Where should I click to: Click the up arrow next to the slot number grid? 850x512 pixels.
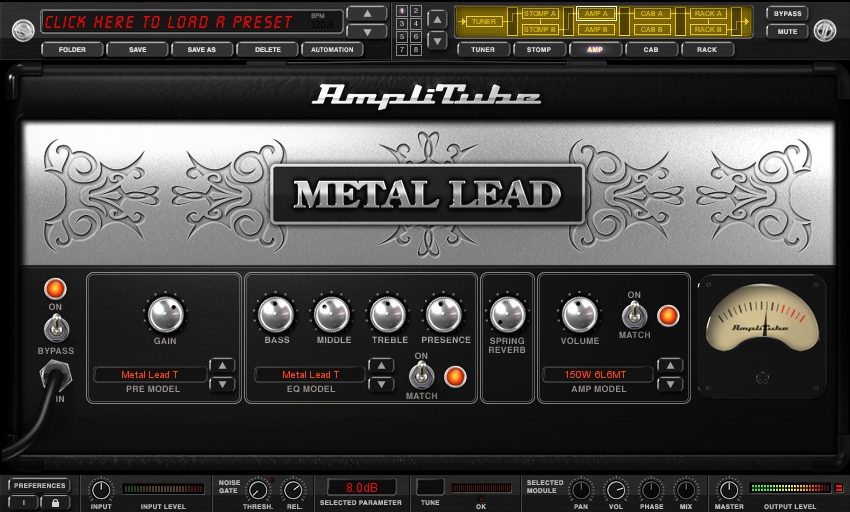(437, 20)
